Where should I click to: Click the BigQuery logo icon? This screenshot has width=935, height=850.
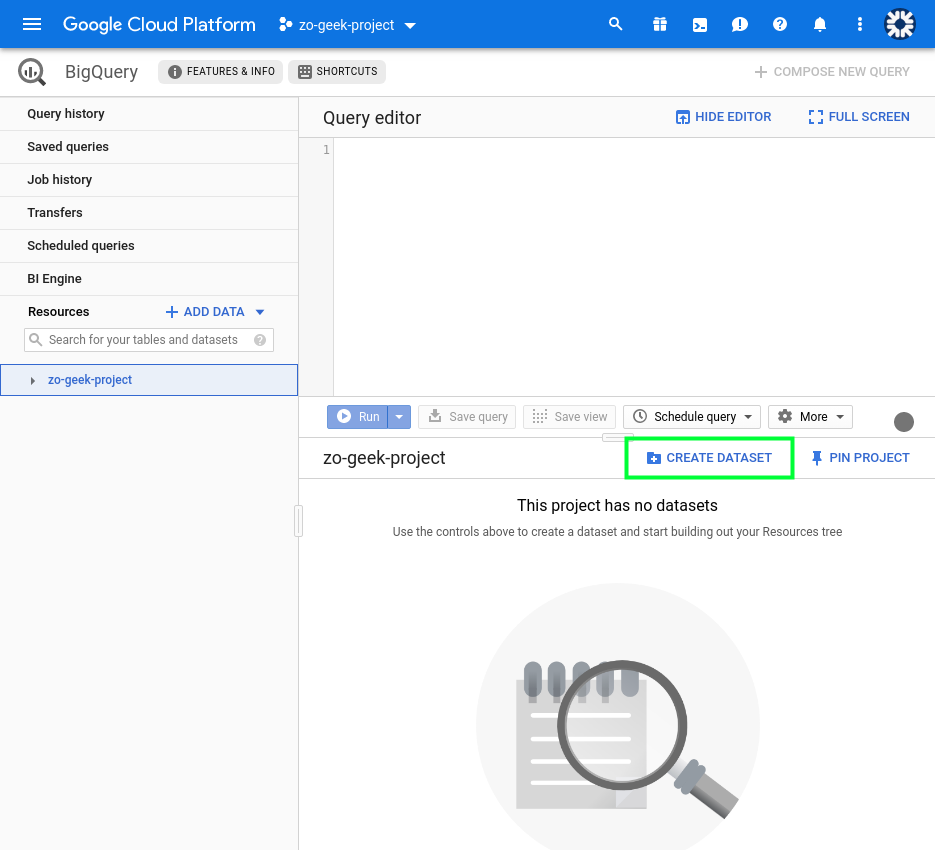pyautogui.click(x=32, y=72)
